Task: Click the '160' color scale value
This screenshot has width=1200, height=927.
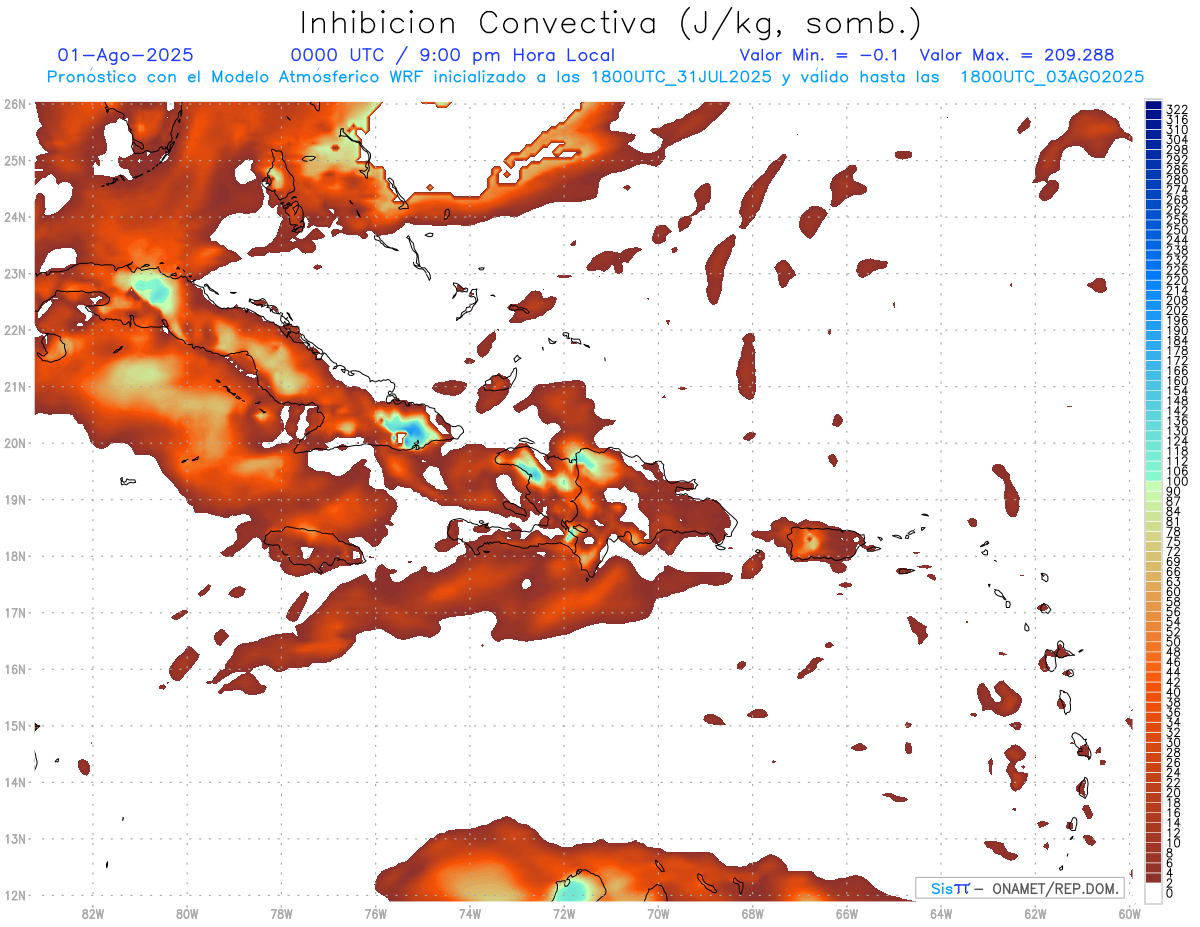Action: [1177, 381]
